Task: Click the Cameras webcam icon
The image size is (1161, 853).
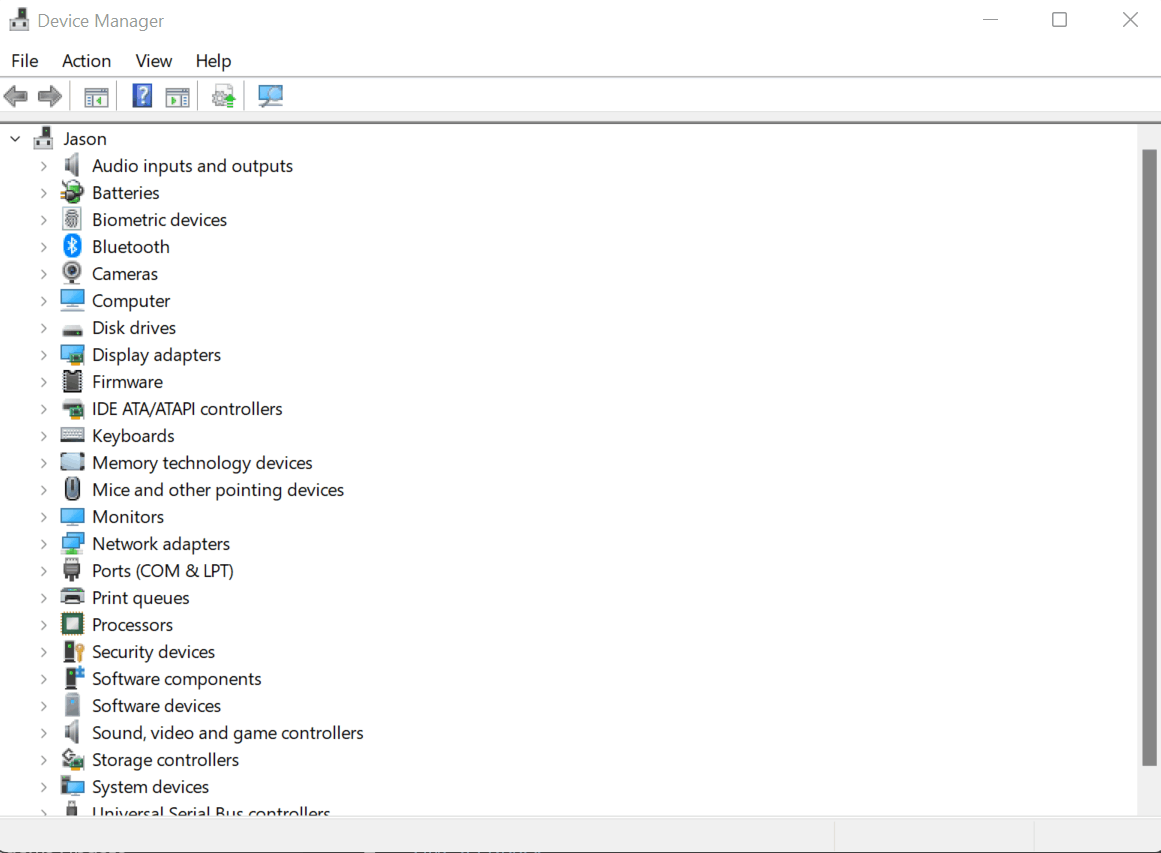Action: [x=72, y=273]
